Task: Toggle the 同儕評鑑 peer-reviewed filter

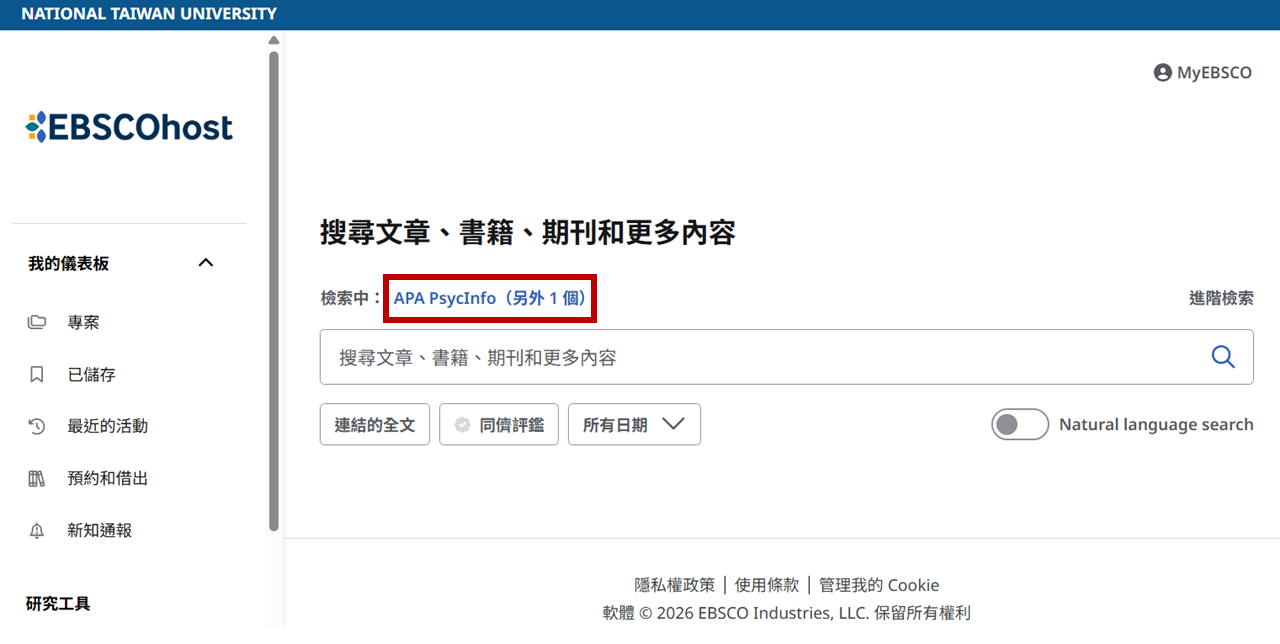Action: point(499,425)
